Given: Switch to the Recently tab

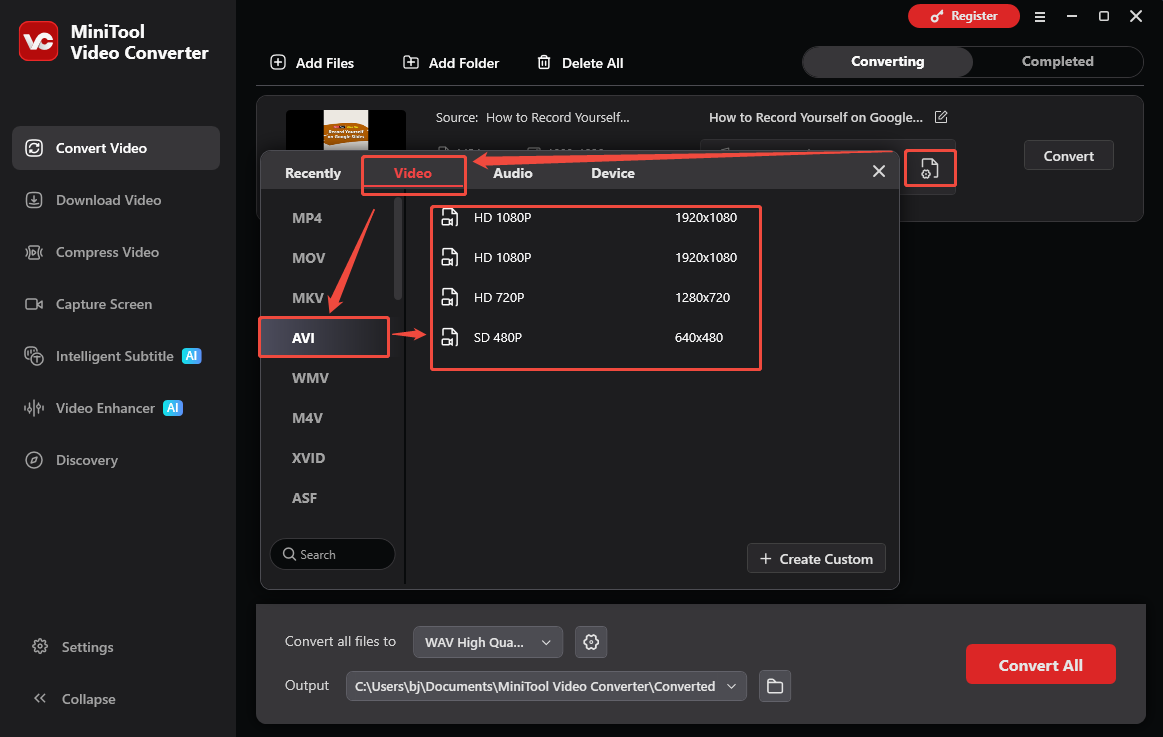Looking at the screenshot, I should point(313,173).
